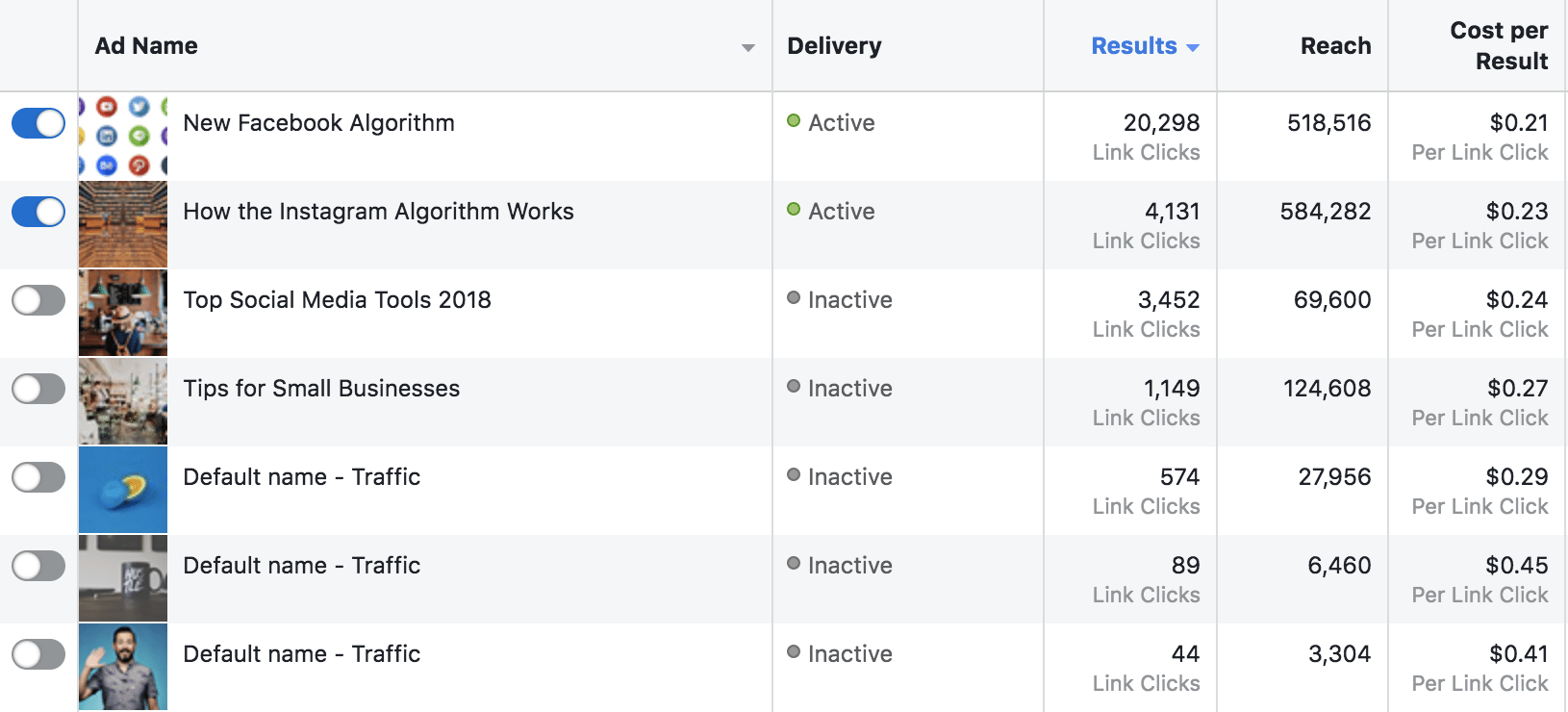Click the Delivery column header

(x=834, y=45)
